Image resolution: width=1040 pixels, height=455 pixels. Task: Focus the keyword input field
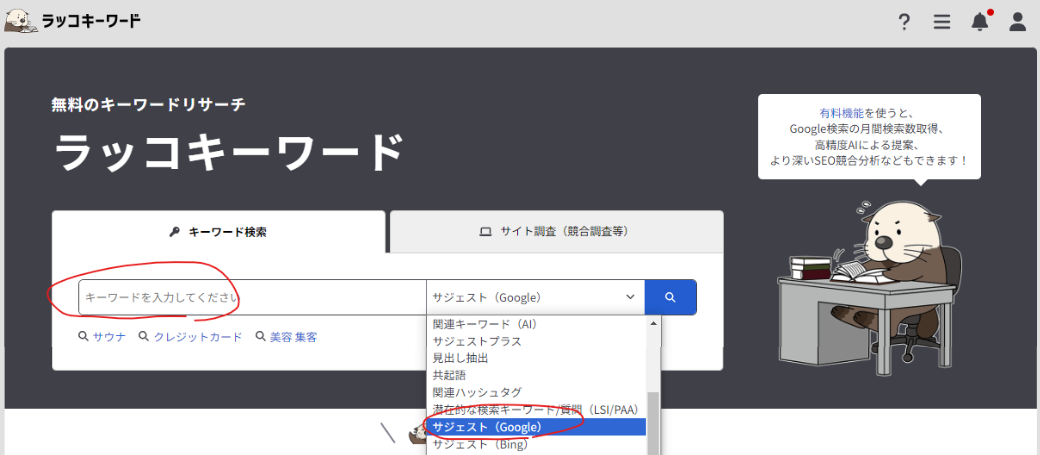pyautogui.click(x=252, y=297)
